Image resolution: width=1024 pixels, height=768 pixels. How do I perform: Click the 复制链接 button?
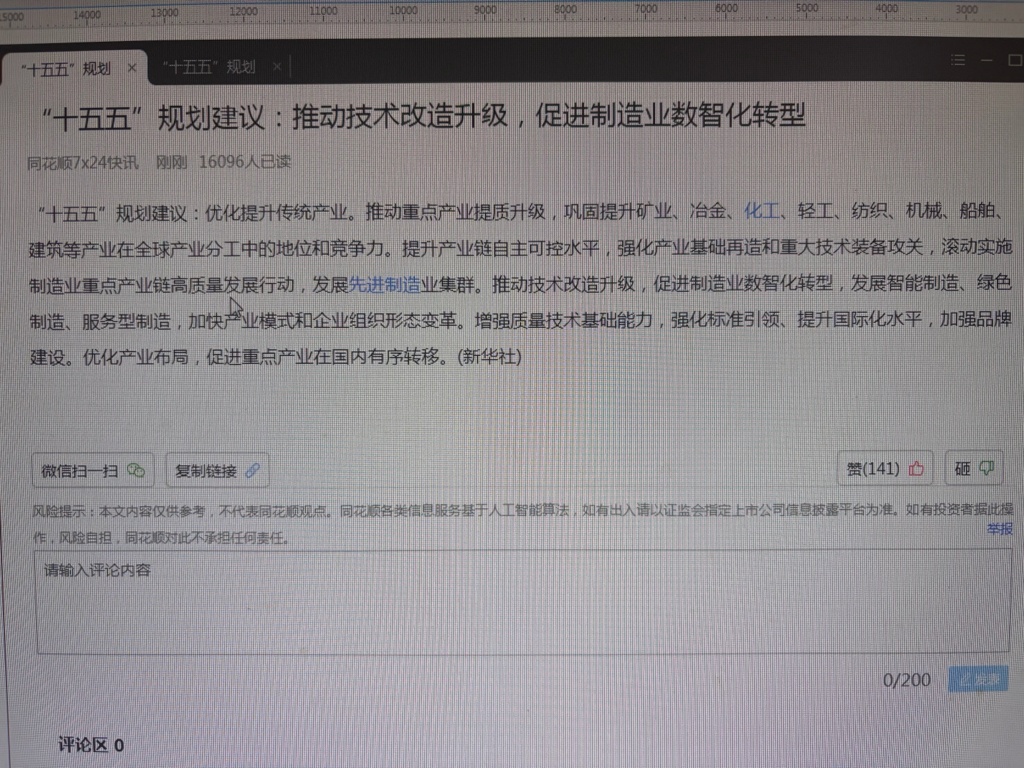[x=217, y=470]
